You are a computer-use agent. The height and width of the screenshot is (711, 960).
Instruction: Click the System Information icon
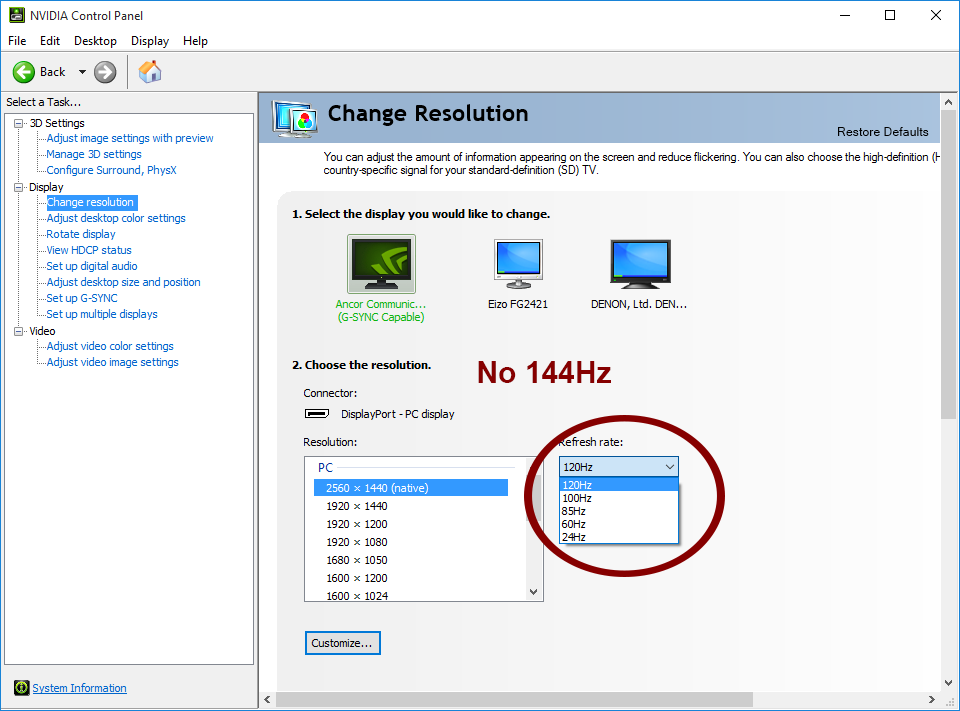tap(21, 688)
